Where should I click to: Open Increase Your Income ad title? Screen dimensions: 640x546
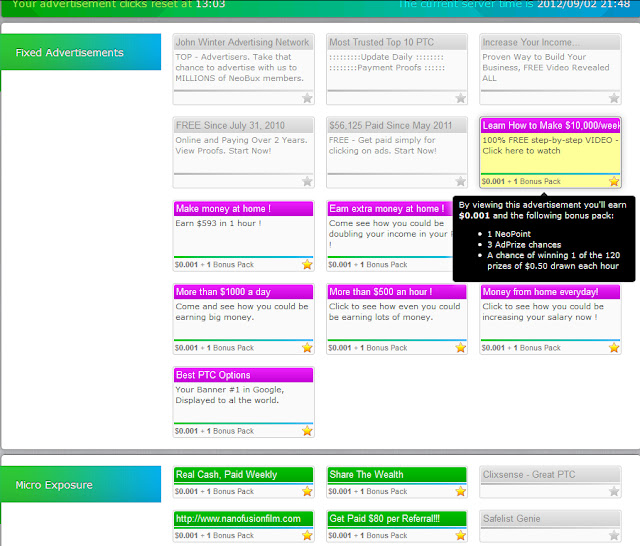pyautogui.click(x=550, y=42)
